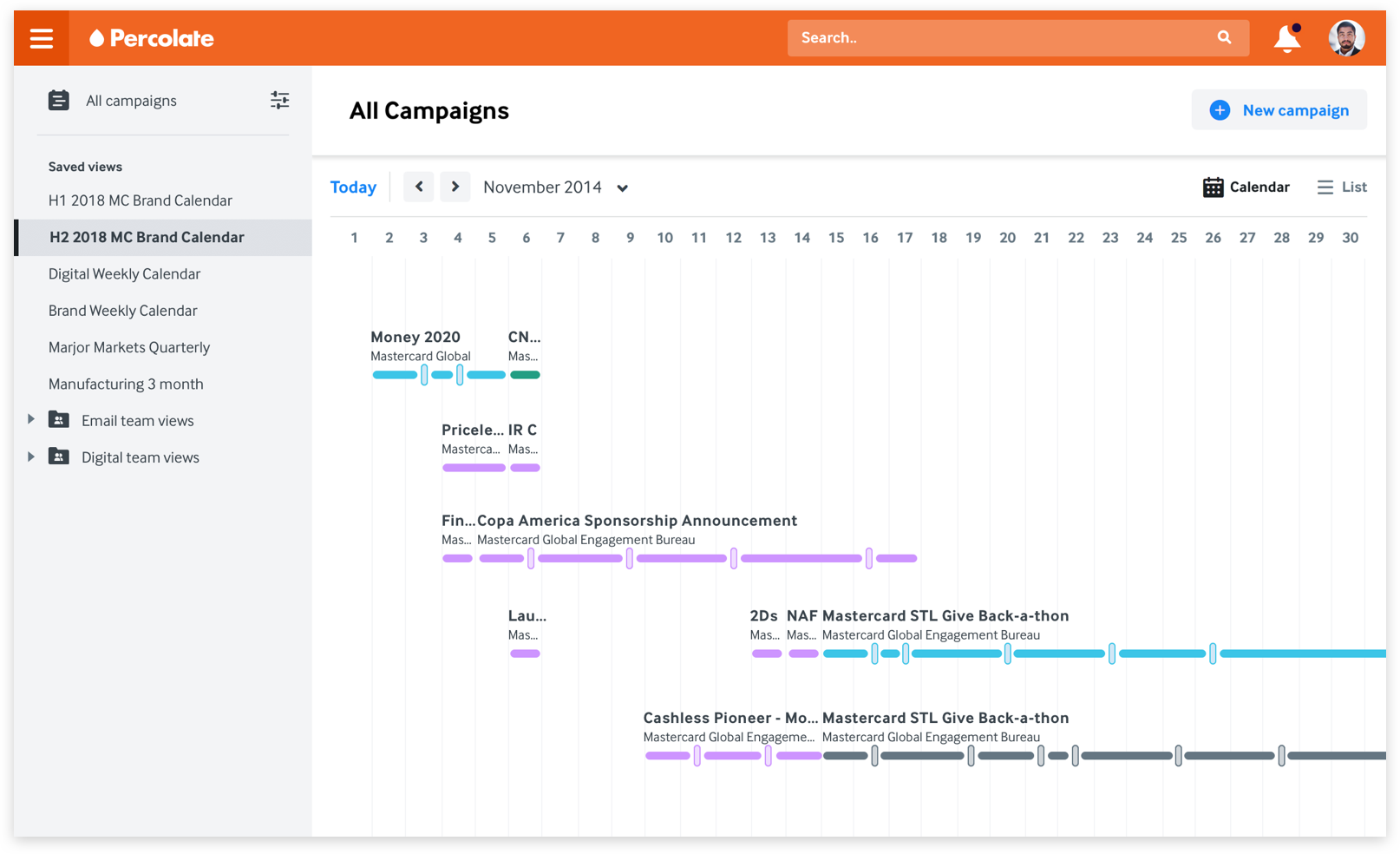Click the NAF purple timeline bar
The height and width of the screenshot is (854, 1400).
(803, 654)
